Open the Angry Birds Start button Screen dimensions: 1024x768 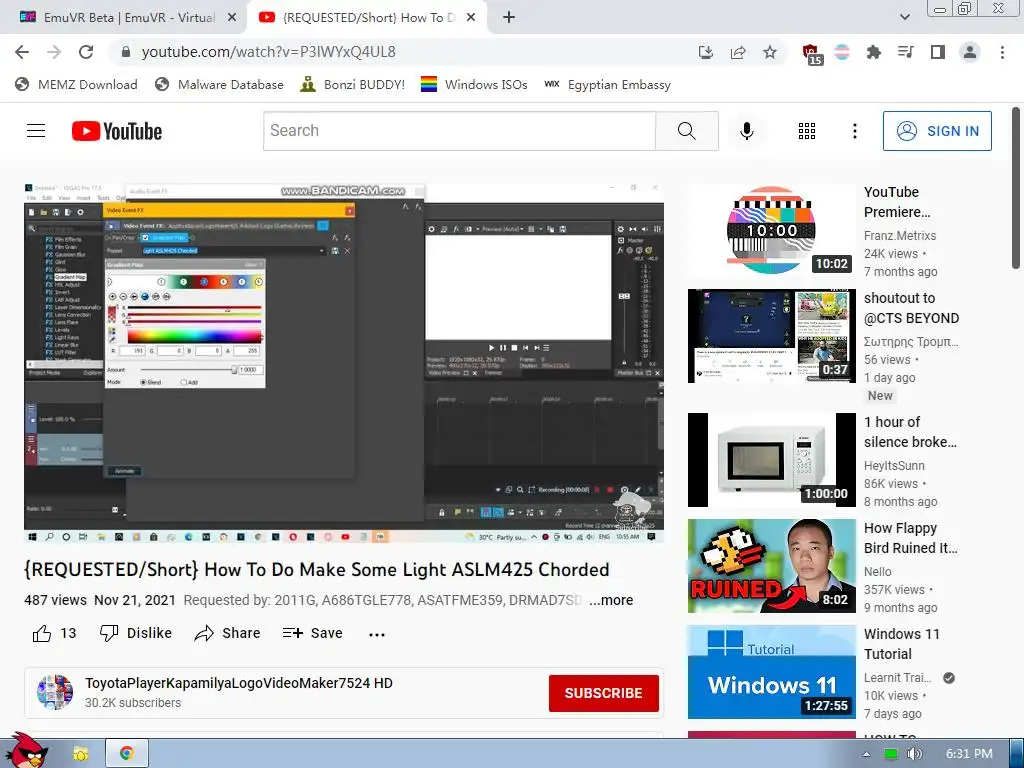click(26, 750)
